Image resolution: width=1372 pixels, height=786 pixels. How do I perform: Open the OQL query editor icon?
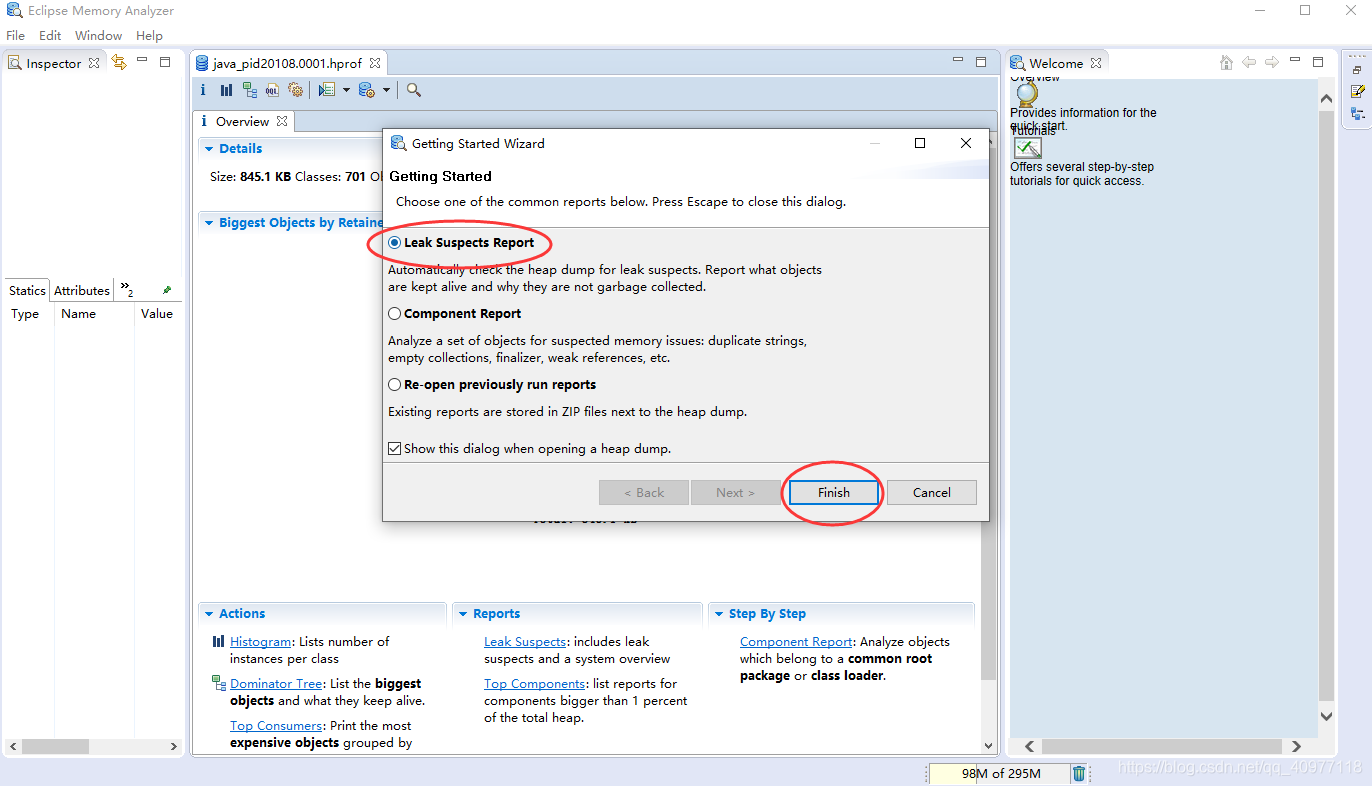[272, 90]
